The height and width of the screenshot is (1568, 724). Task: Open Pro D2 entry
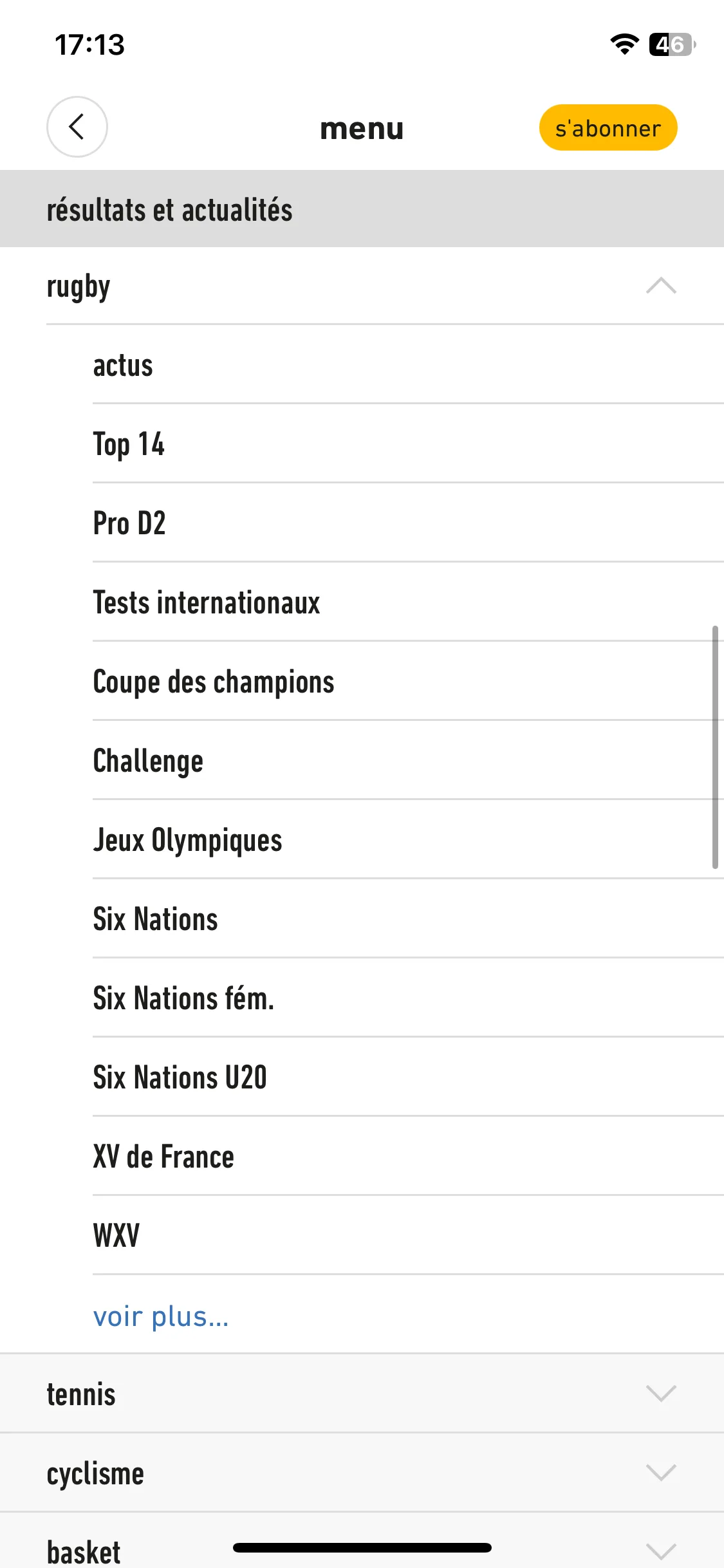(408, 523)
